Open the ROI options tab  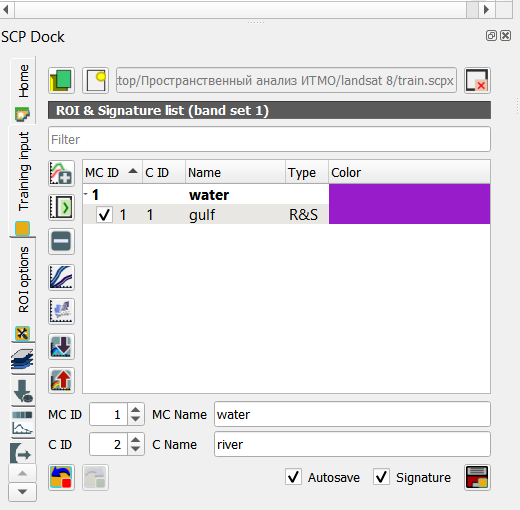pyautogui.click(x=23, y=290)
